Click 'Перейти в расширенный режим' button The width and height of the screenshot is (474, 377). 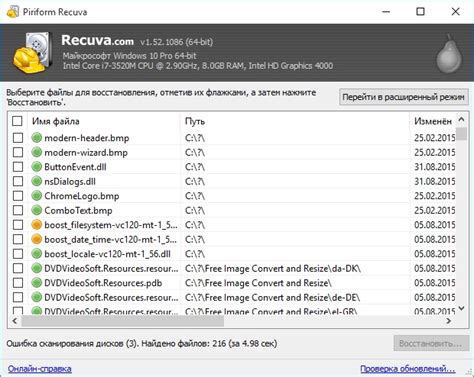404,97
